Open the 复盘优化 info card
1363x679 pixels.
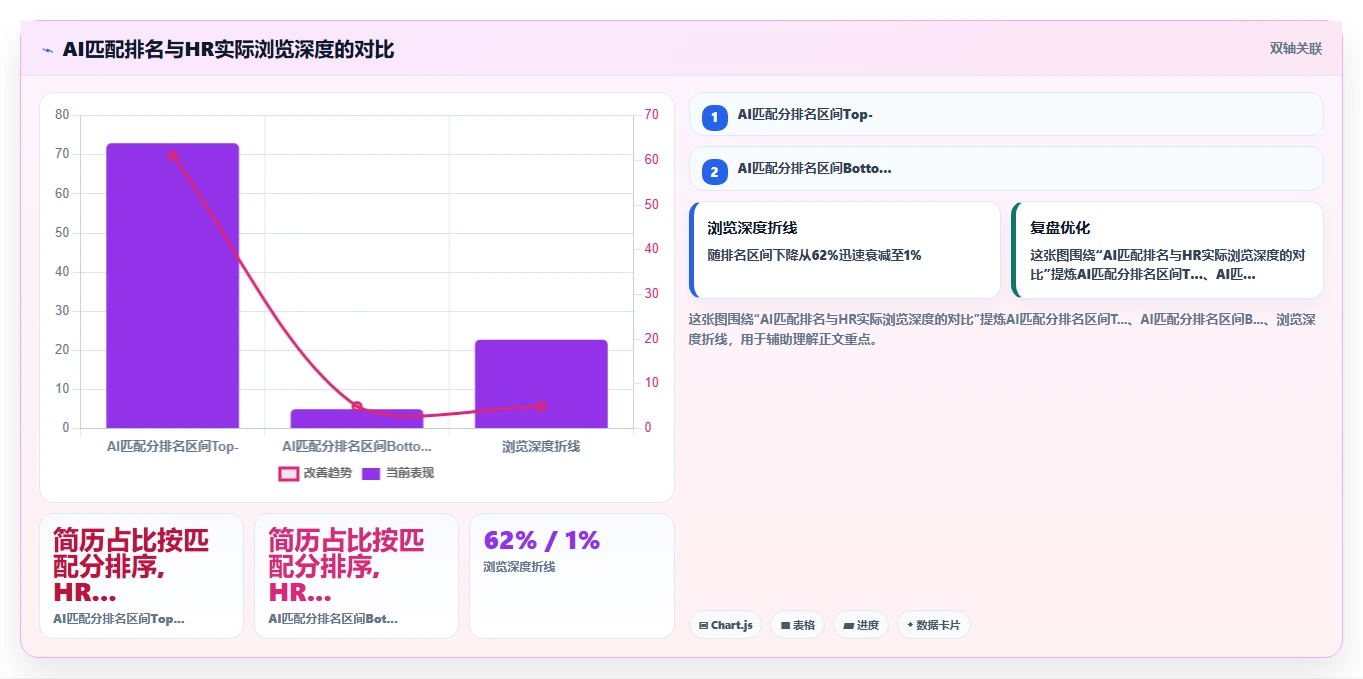click(x=1167, y=250)
